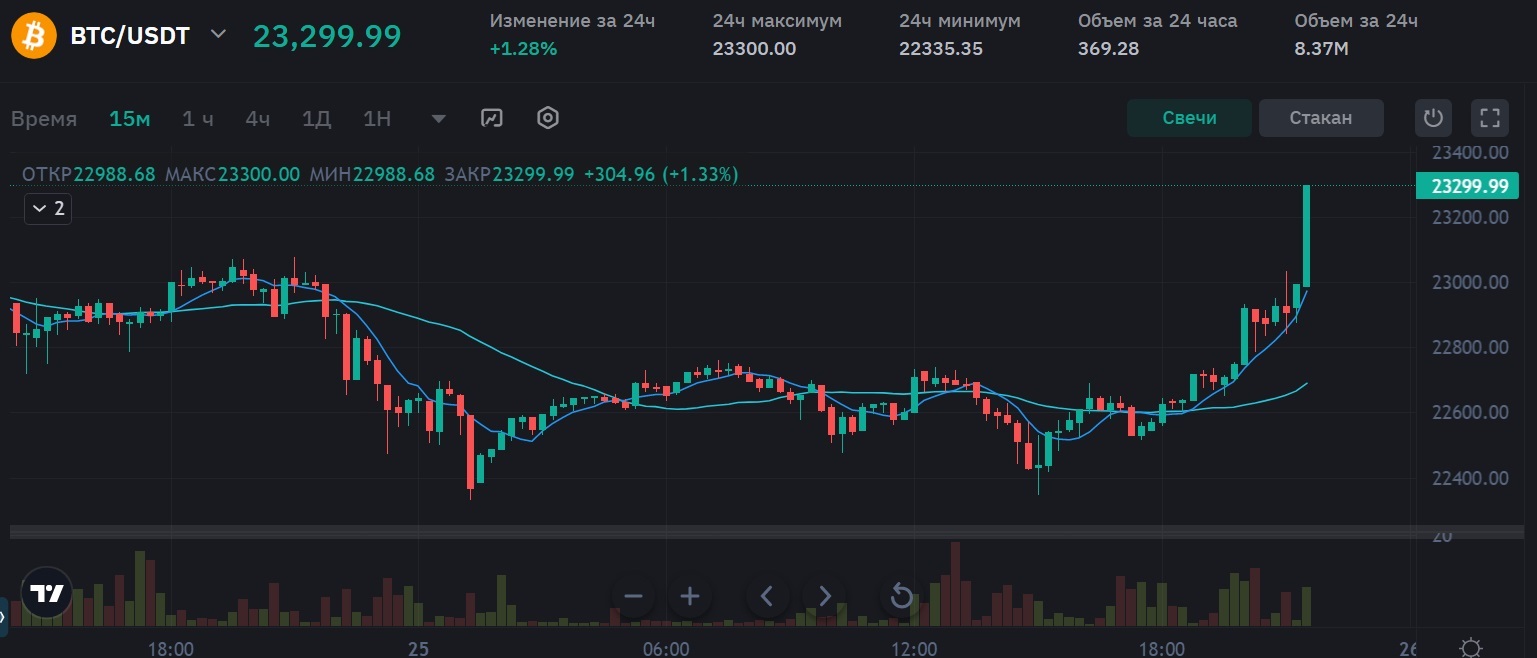This screenshot has width=1537, height=658.
Task: Open the chart indicators icon
Action: click(x=491, y=118)
